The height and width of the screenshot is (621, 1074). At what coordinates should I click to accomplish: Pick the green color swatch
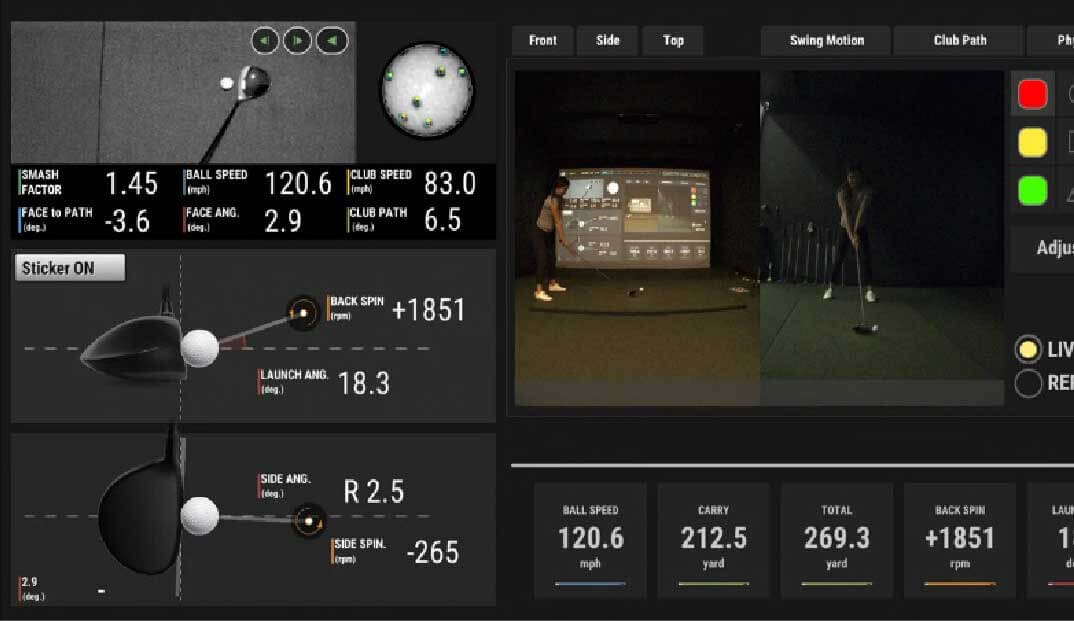[1032, 190]
